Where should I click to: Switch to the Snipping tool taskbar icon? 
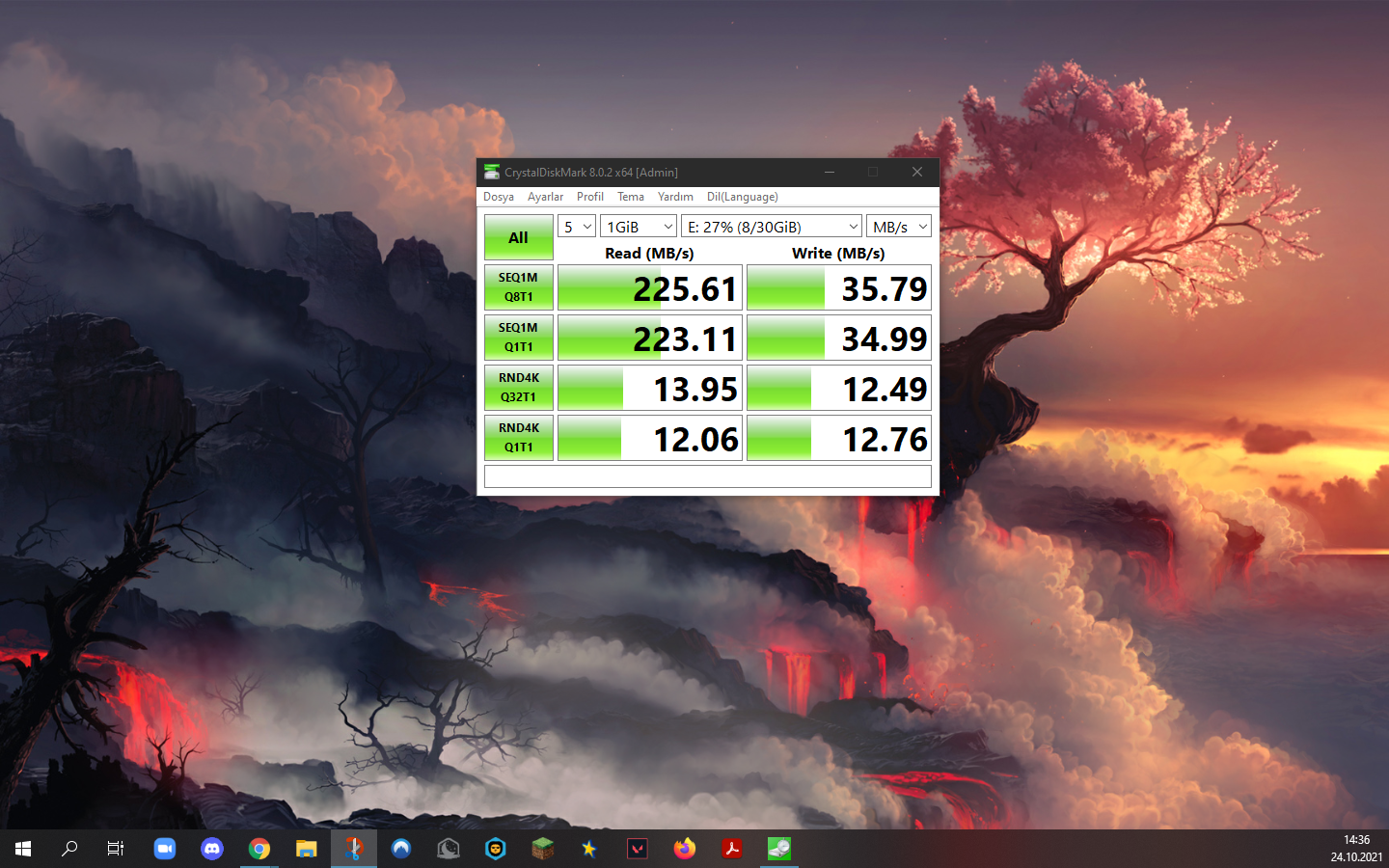pos(354,849)
